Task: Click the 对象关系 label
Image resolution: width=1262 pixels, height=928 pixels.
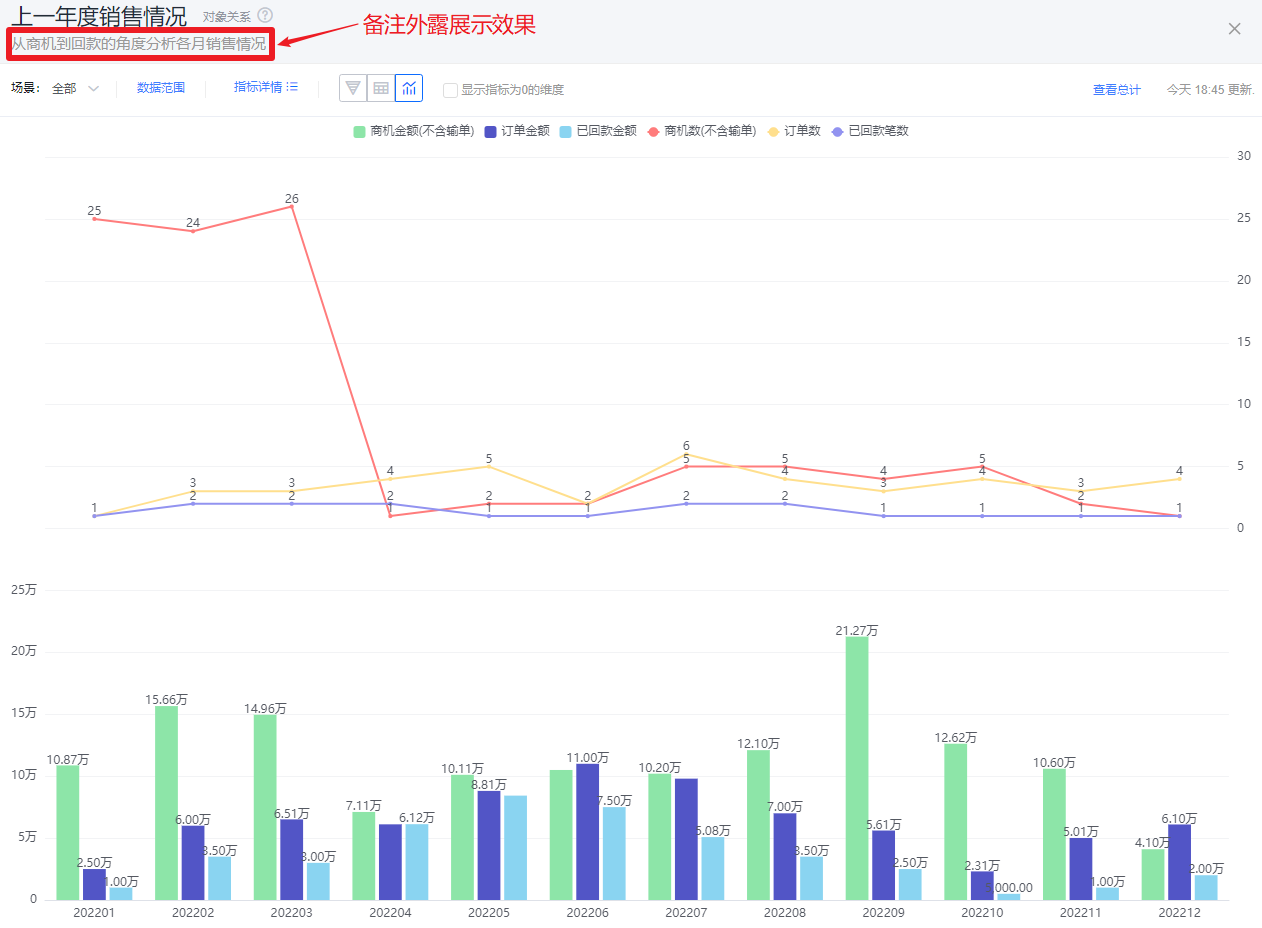Action: coord(227,17)
